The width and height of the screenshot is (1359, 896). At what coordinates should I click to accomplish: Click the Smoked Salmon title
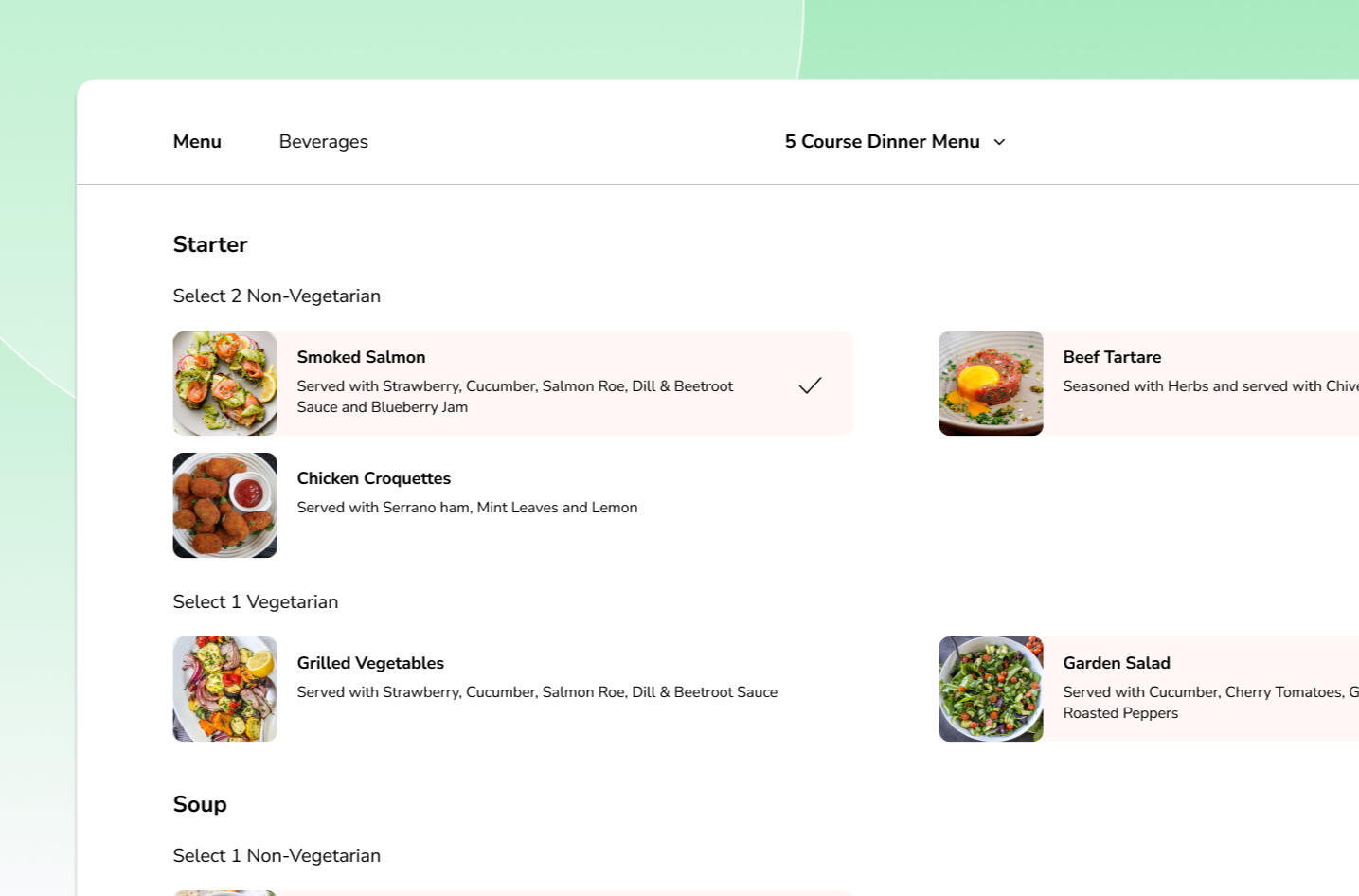click(361, 357)
